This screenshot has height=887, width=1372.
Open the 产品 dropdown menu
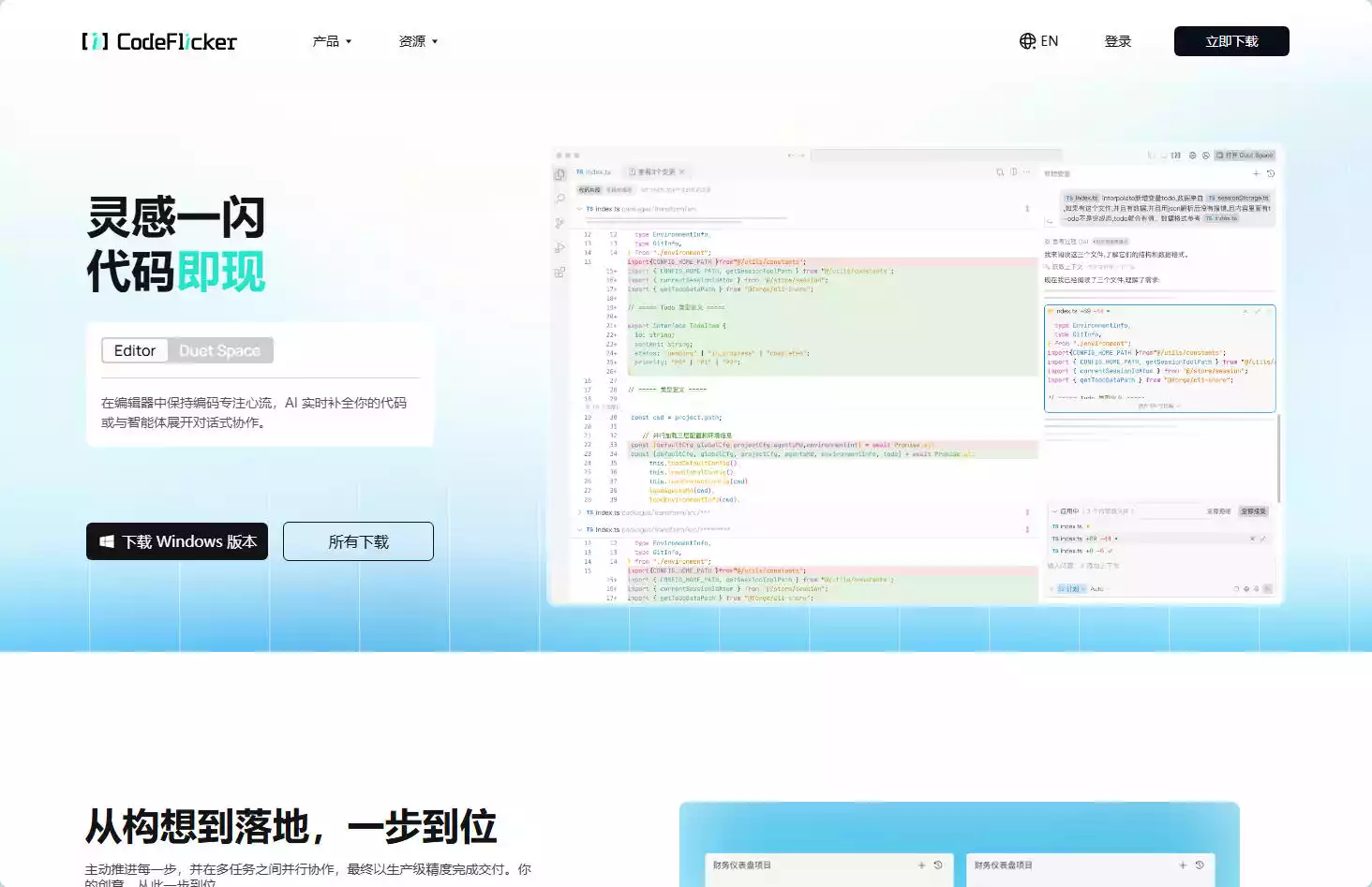tap(332, 41)
